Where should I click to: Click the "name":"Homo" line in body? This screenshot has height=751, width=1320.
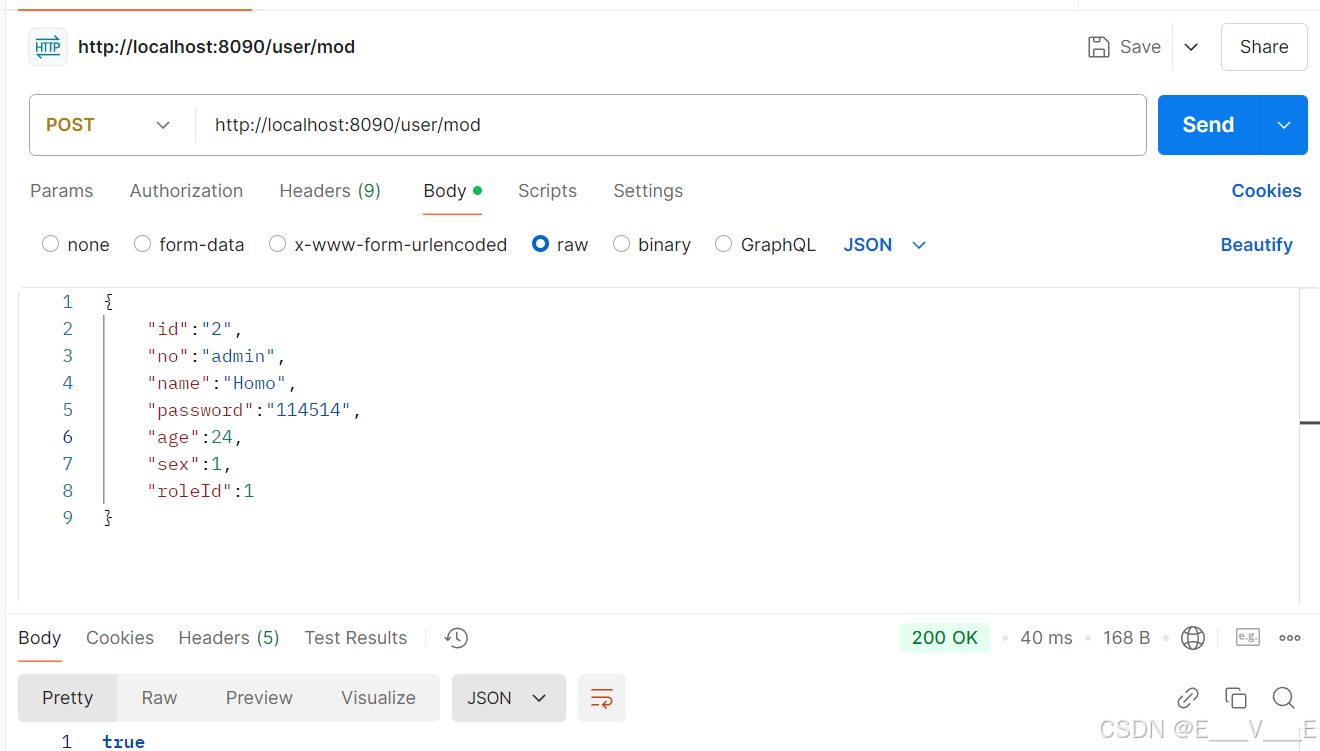[x=222, y=383]
